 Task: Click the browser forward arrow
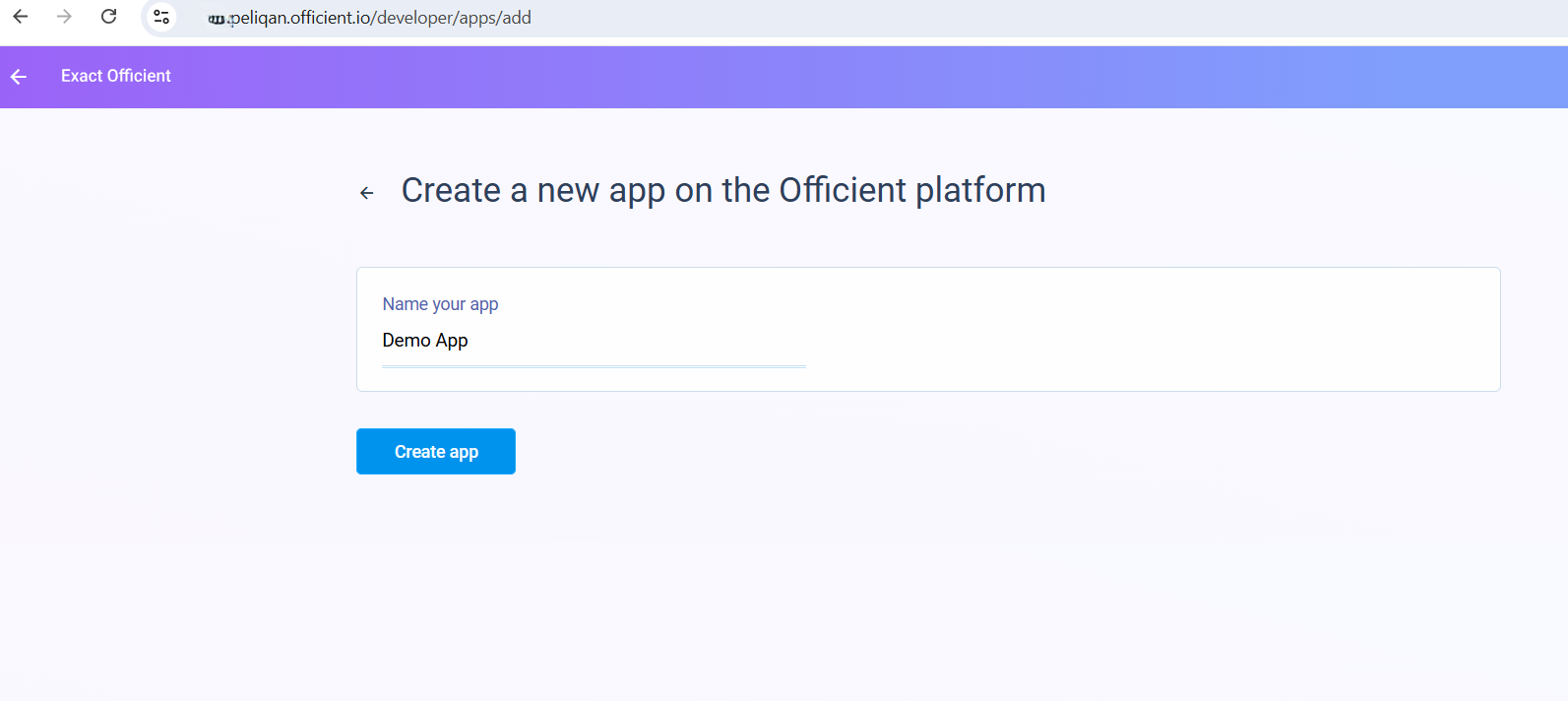point(65,17)
